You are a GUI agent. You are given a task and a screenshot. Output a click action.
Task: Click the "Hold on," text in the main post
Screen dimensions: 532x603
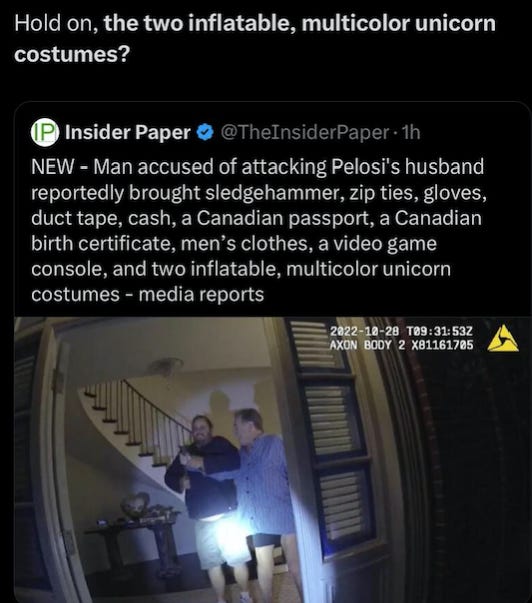pos(58,24)
